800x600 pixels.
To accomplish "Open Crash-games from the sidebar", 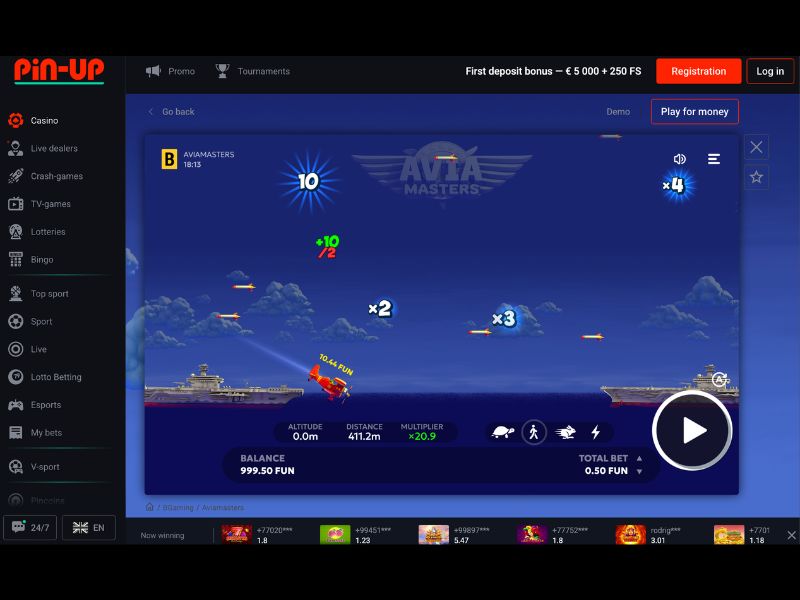I will [x=56, y=176].
